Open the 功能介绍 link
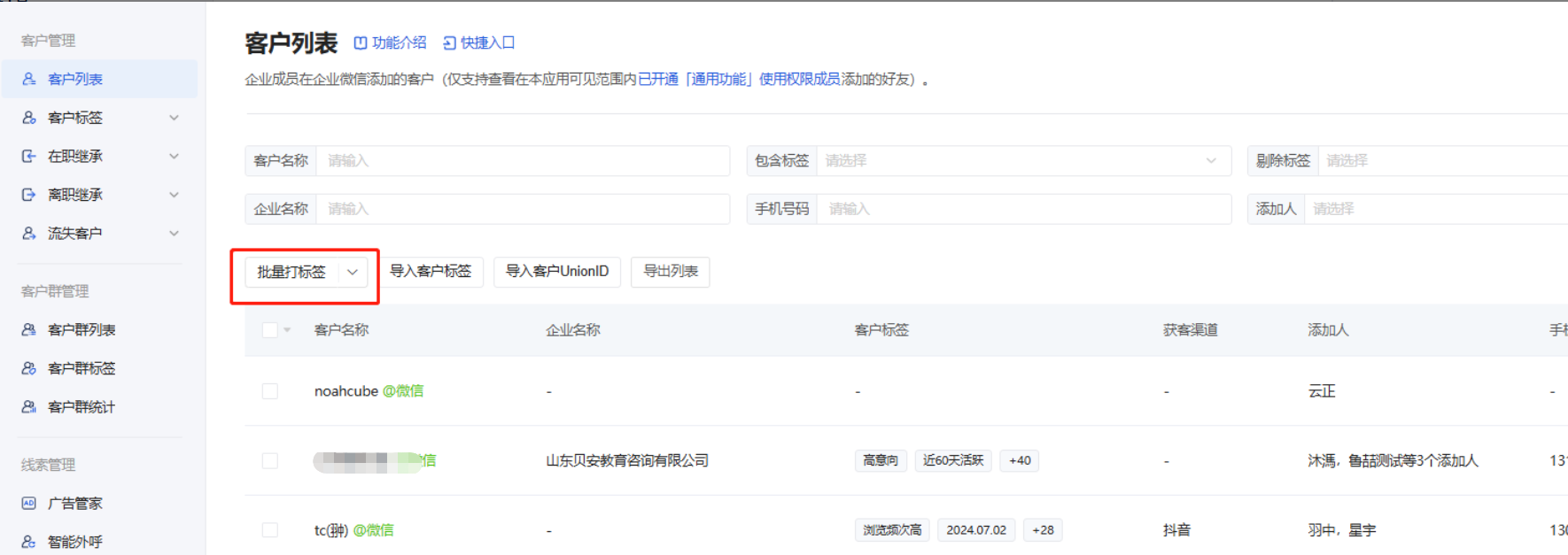Screen dimensions: 1568x555 point(399,42)
